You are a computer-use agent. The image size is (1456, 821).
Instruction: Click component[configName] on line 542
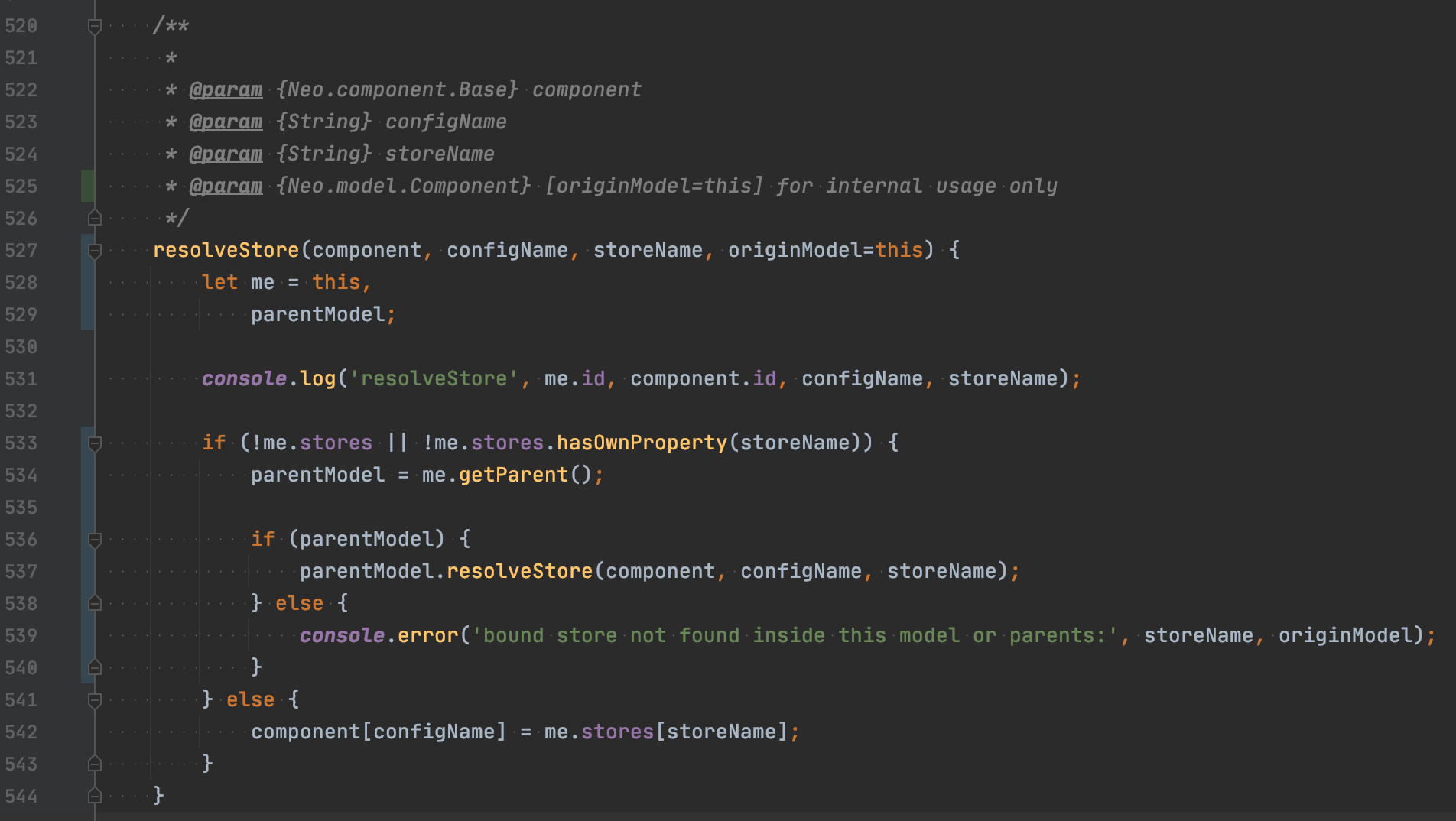click(379, 732)
